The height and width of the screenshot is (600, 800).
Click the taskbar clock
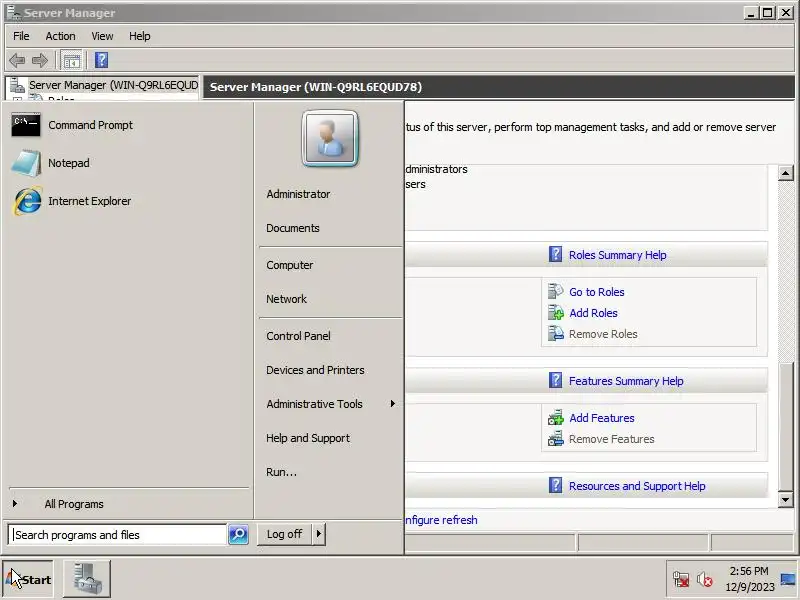click(x=749, y=579)
